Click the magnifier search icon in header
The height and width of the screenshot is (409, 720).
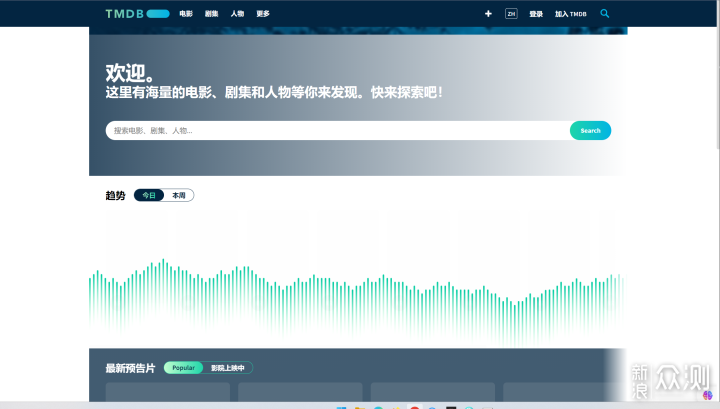[605, 14]
